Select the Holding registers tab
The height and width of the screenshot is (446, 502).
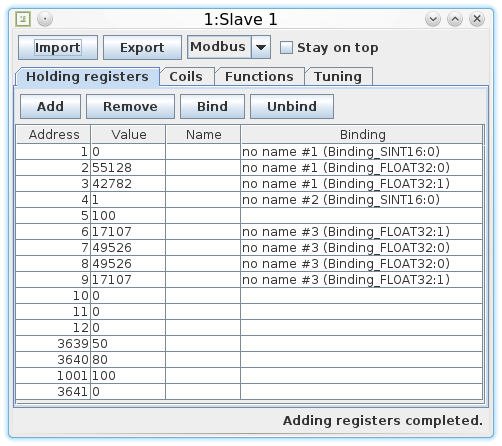point(87,77)
